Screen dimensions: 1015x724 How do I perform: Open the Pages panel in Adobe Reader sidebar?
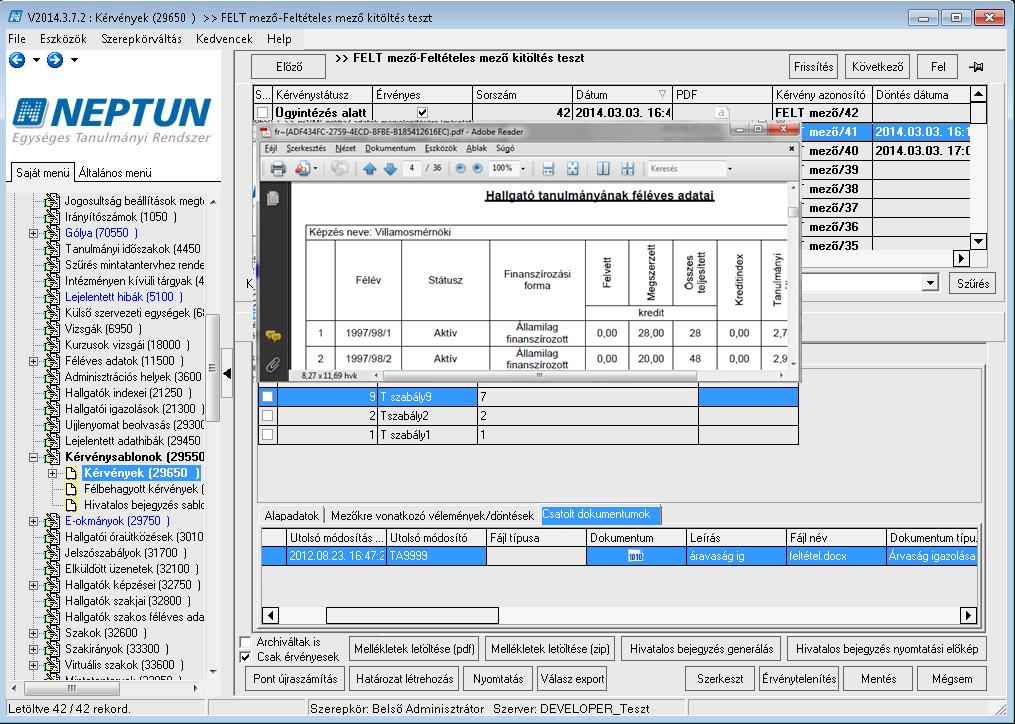pyautogui.click(x=273, y=198)
